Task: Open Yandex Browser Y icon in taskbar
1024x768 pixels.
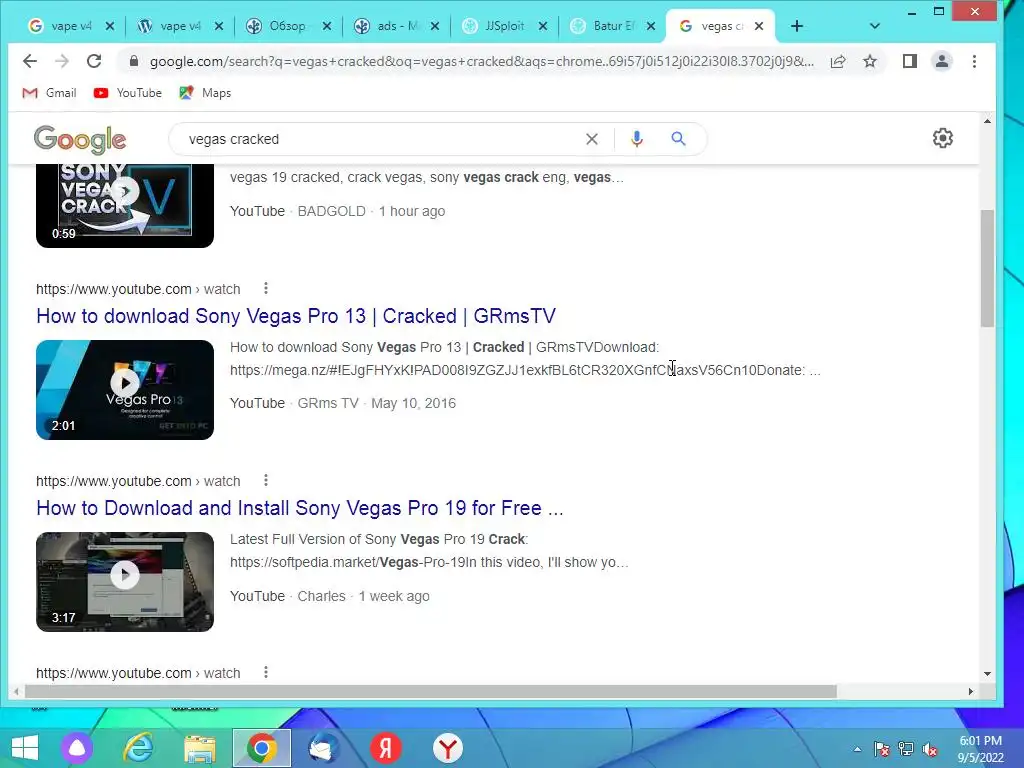Action: pos(448,748)
